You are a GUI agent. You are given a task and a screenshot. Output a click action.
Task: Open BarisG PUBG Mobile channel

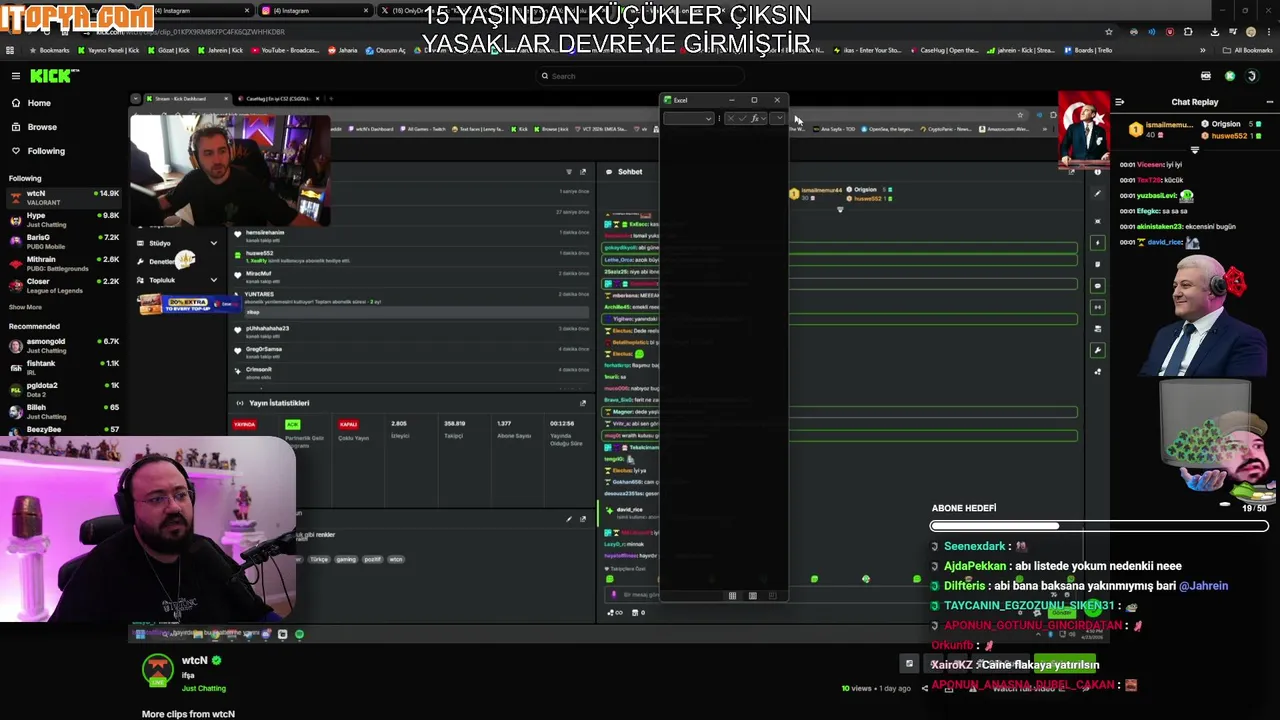[x=64, y=241]
